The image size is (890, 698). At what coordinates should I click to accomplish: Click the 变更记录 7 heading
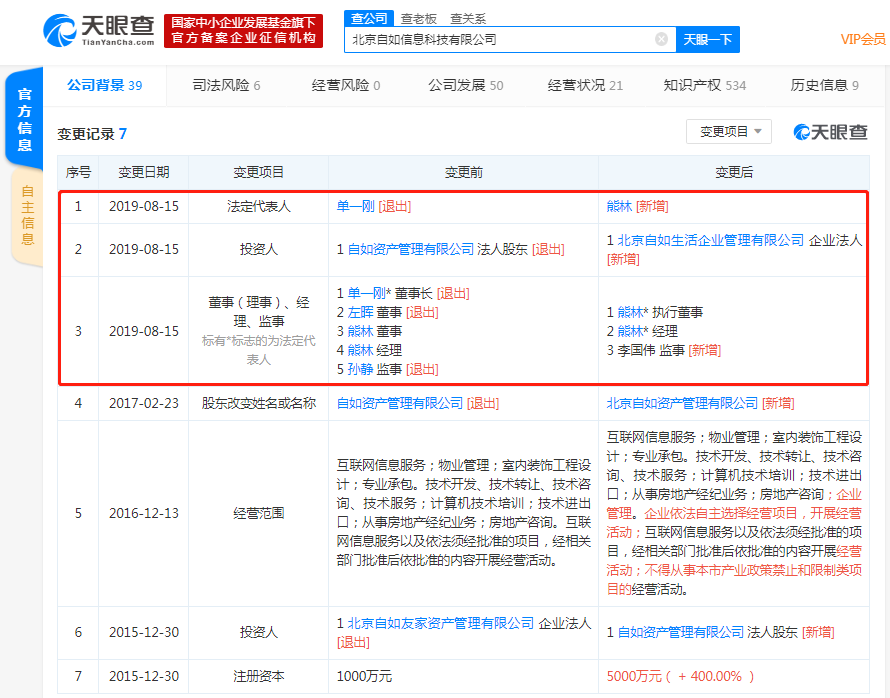[x=92, y=134]
